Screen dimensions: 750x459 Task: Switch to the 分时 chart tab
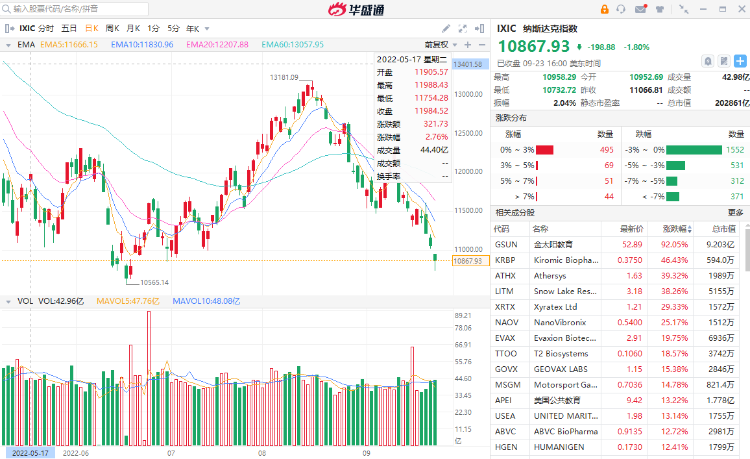(x=46, y=29)
